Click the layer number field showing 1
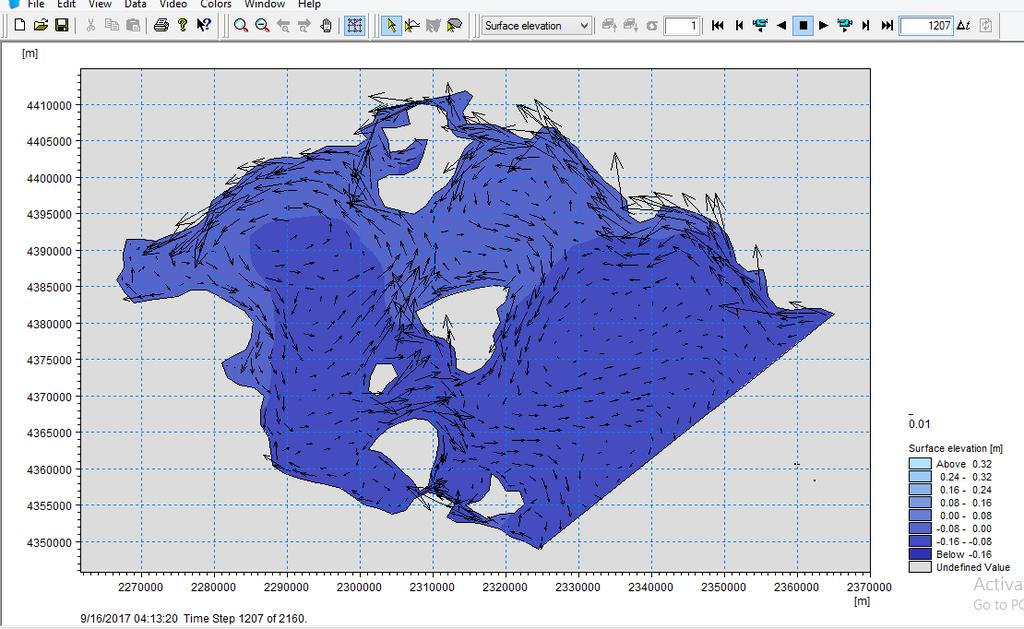This screenshot has width=1024, height=629. click(x=682, y=25)
